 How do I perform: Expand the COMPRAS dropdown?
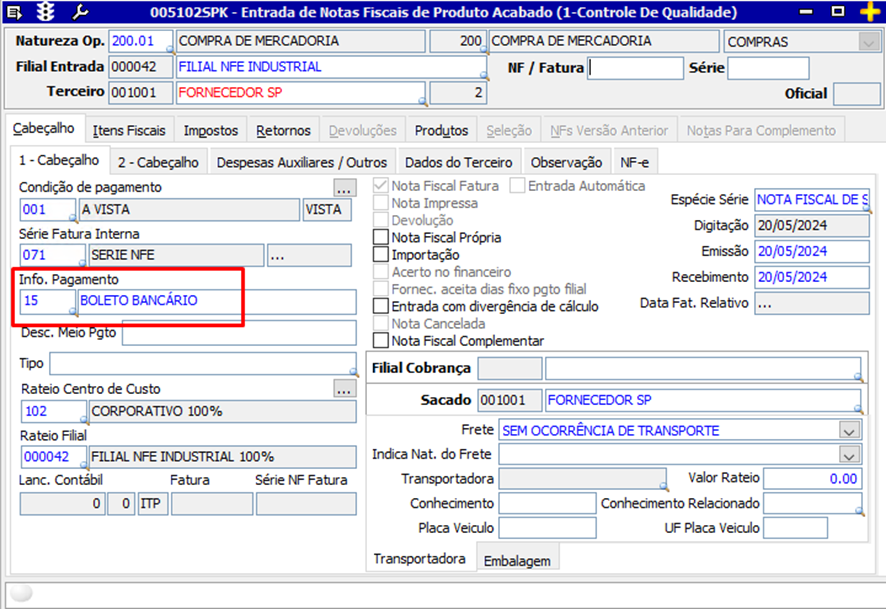(868, 42)
